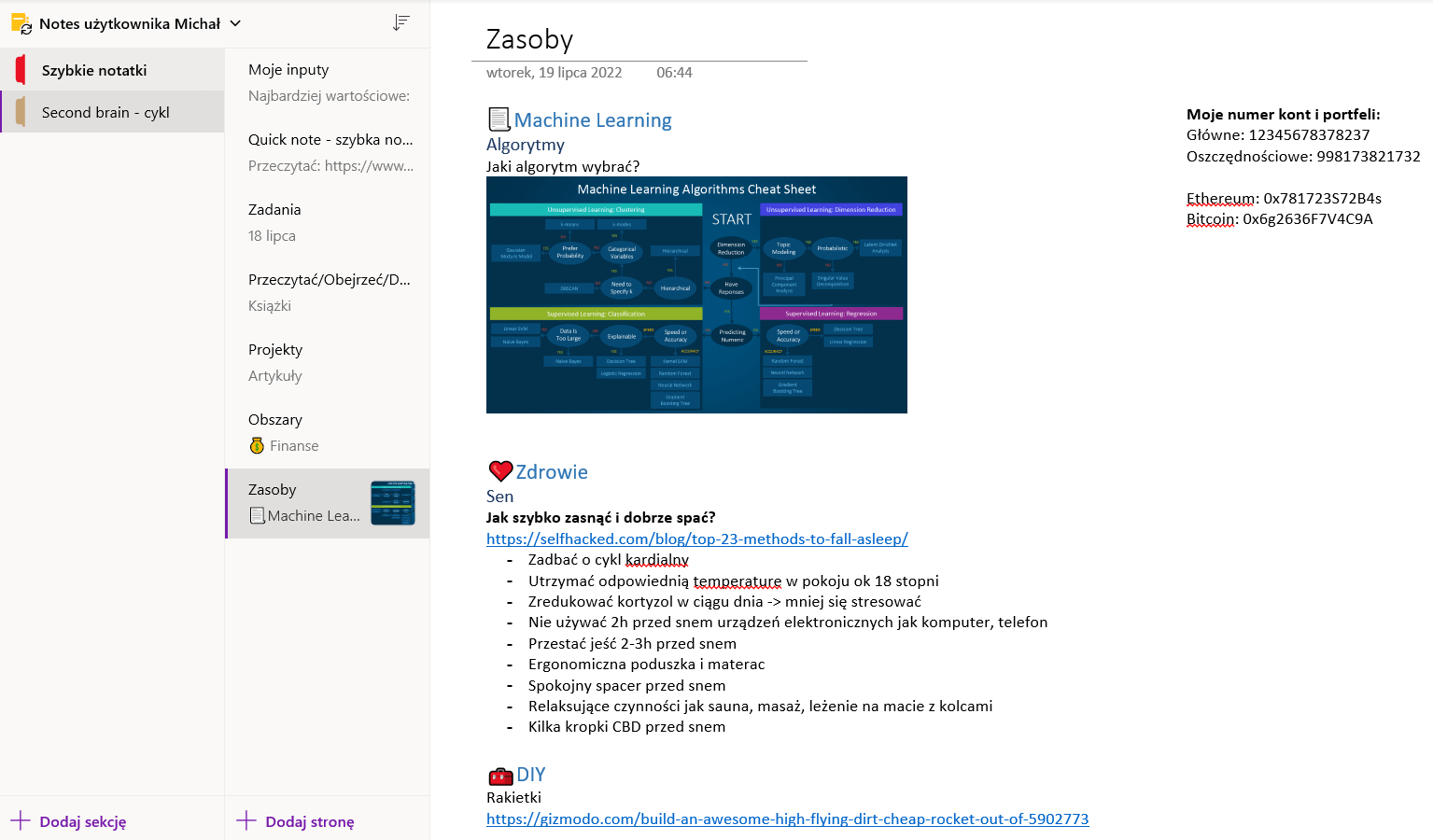Screen dimensions: 1433x840
Task: Open the Quick note - szybka notatka page
Action: (x=328, y=153)
